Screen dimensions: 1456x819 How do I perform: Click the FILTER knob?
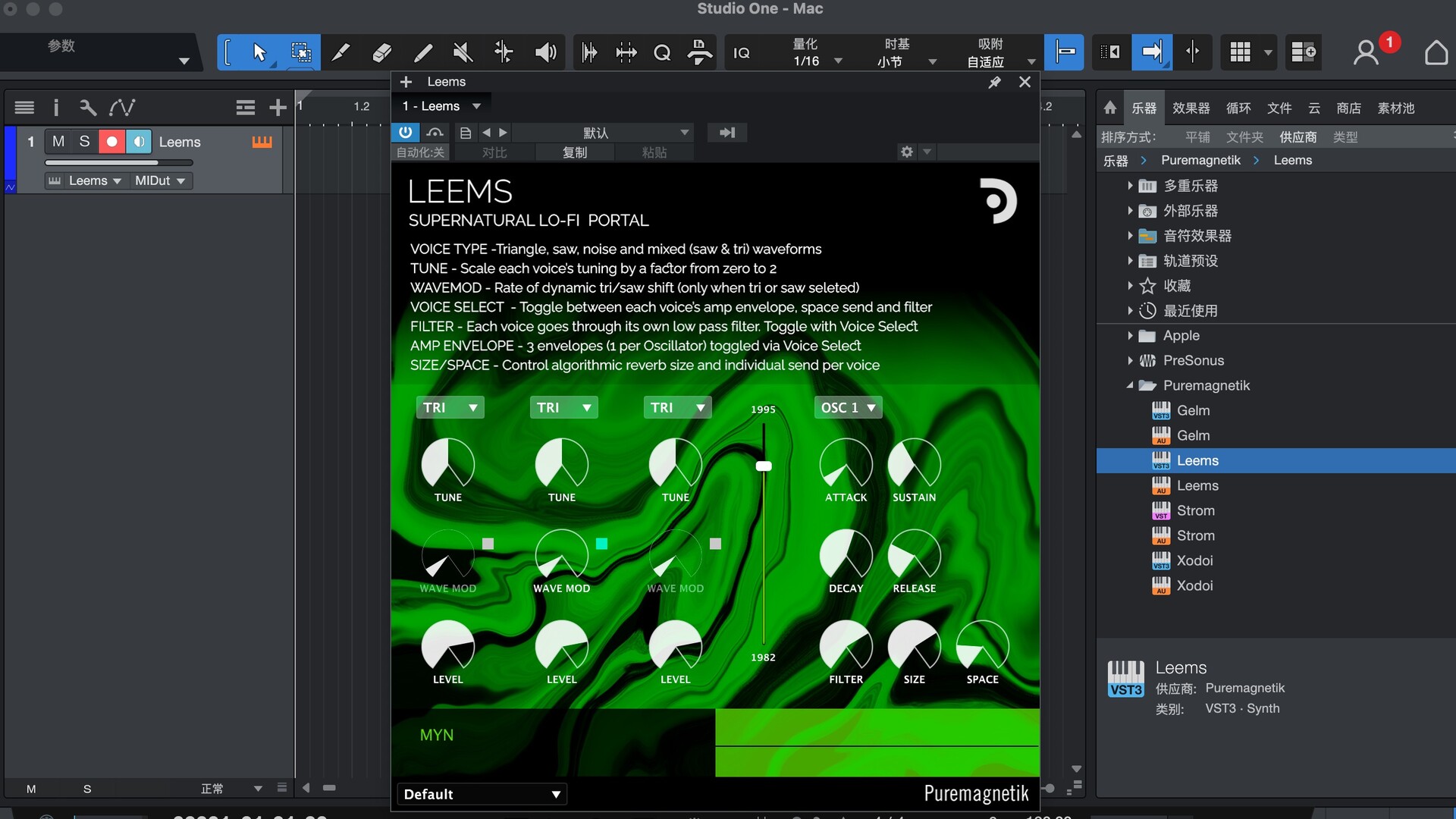[846, 646]
